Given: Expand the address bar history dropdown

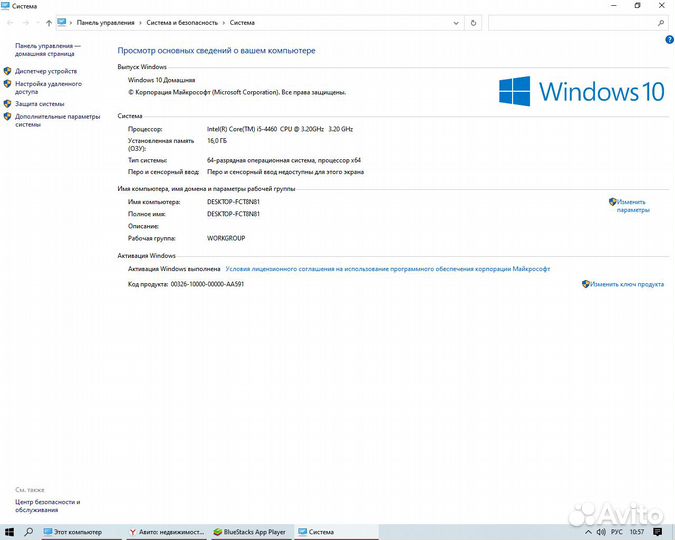Looking at the screenshot, I should pyautogui.click(x=456, y=23).
